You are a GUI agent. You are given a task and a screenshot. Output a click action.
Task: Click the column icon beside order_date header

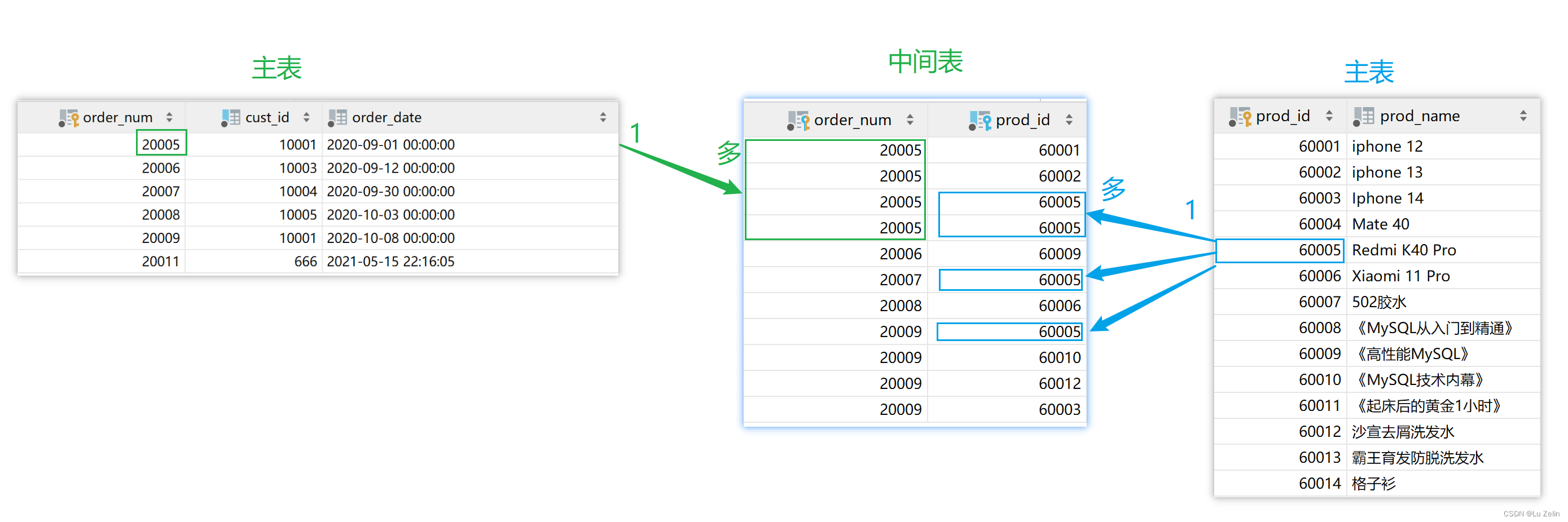point(337,118)
